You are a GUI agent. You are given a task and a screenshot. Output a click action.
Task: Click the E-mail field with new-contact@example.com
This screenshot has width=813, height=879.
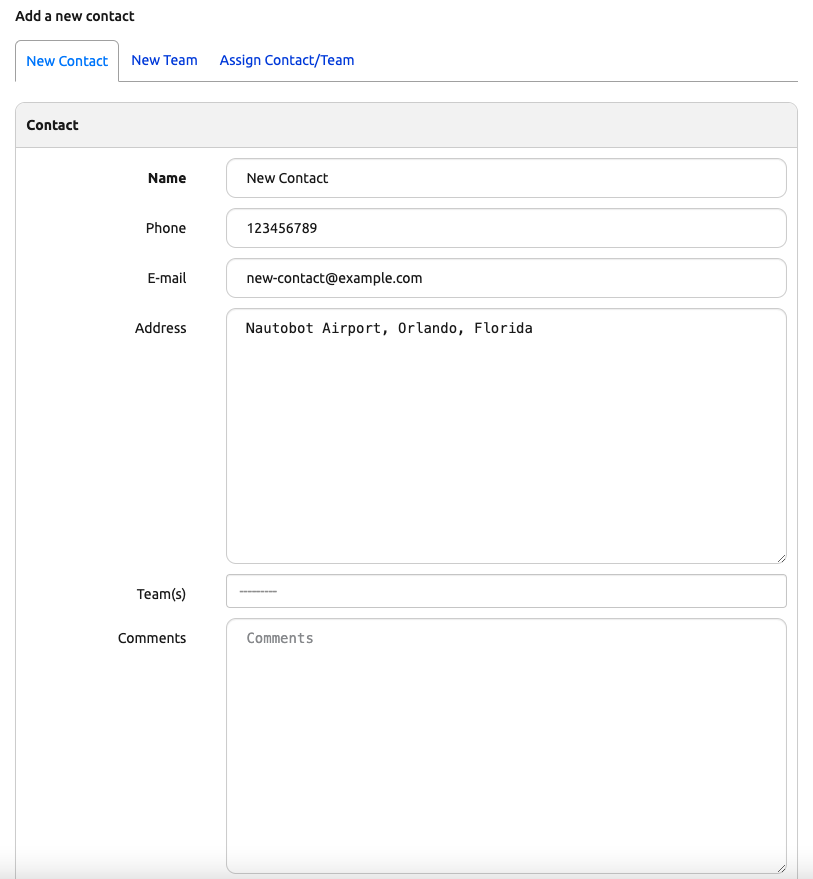(x=506, y=278)
